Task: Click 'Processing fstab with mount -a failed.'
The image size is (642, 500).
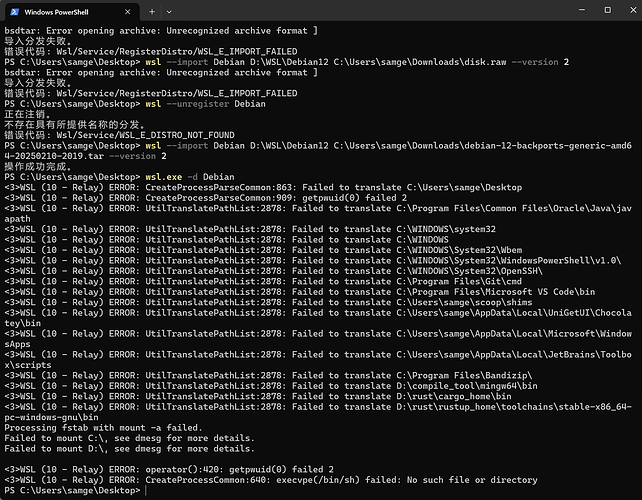Action: coord(103,428)
